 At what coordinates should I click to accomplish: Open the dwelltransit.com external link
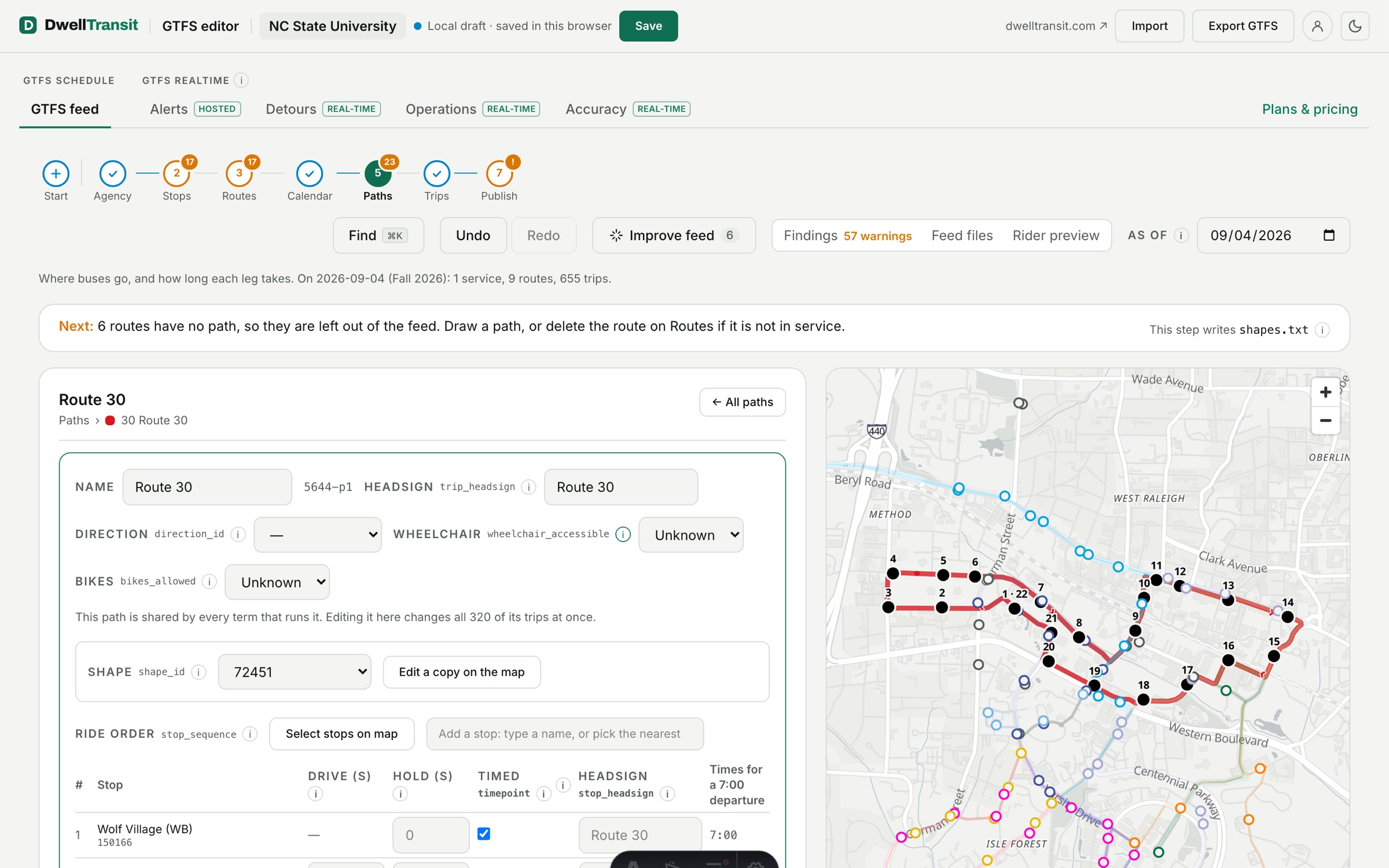click(x=1056, y=26)
